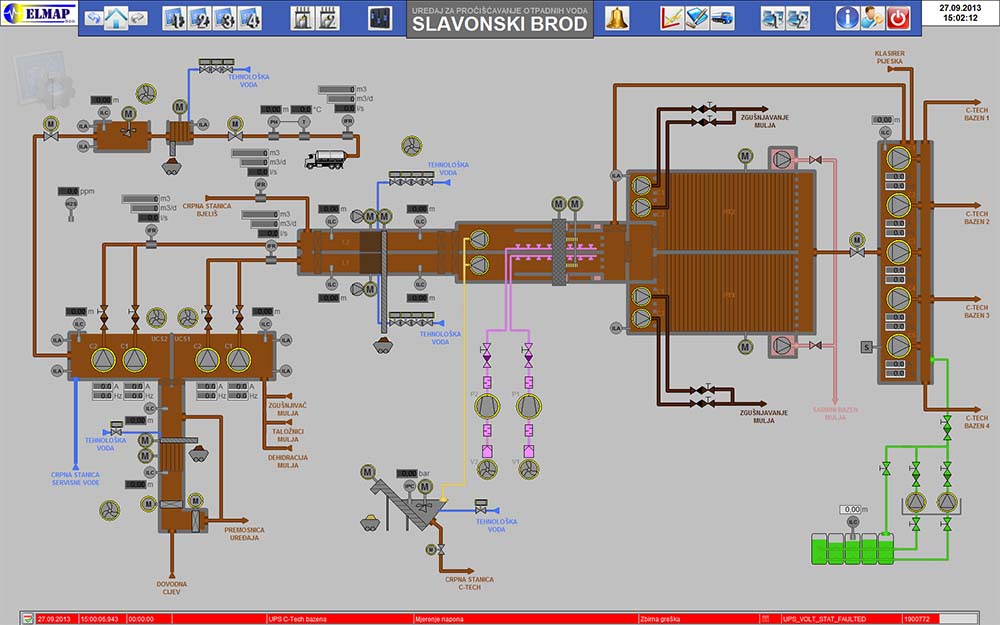This screenshot has width=1000, height=625.
Task: Toggle the PH sensor on the pipeline
Action: point(274,122)
